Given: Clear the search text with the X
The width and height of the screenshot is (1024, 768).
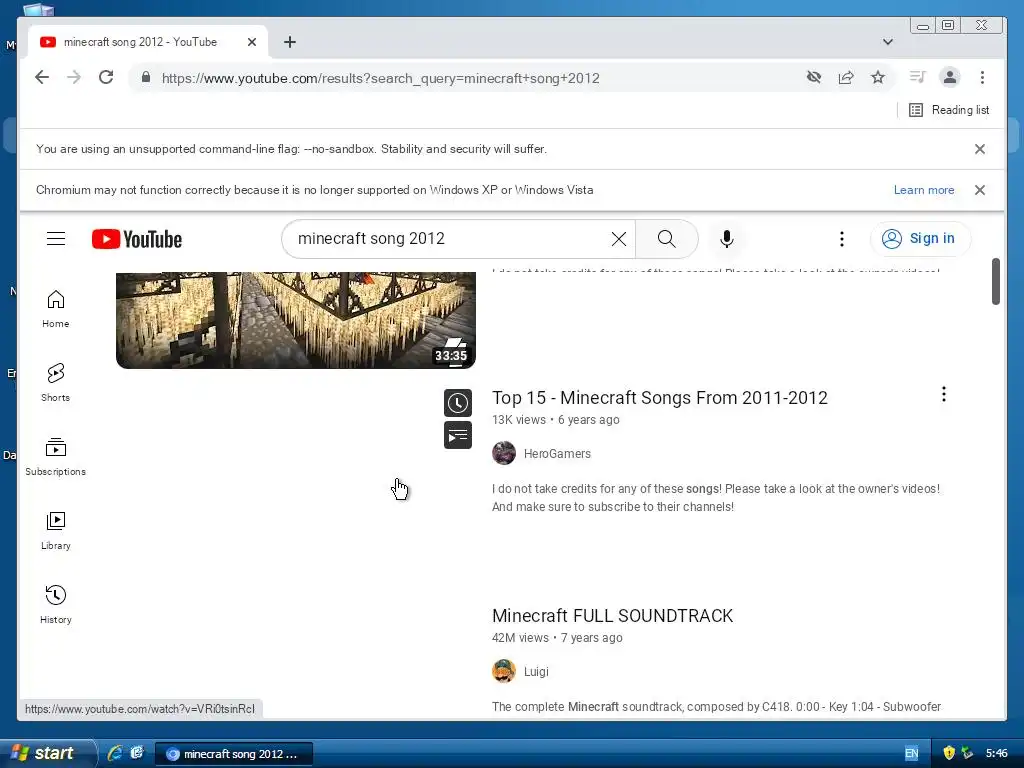Looking at the screenshot, I should 618,239.
